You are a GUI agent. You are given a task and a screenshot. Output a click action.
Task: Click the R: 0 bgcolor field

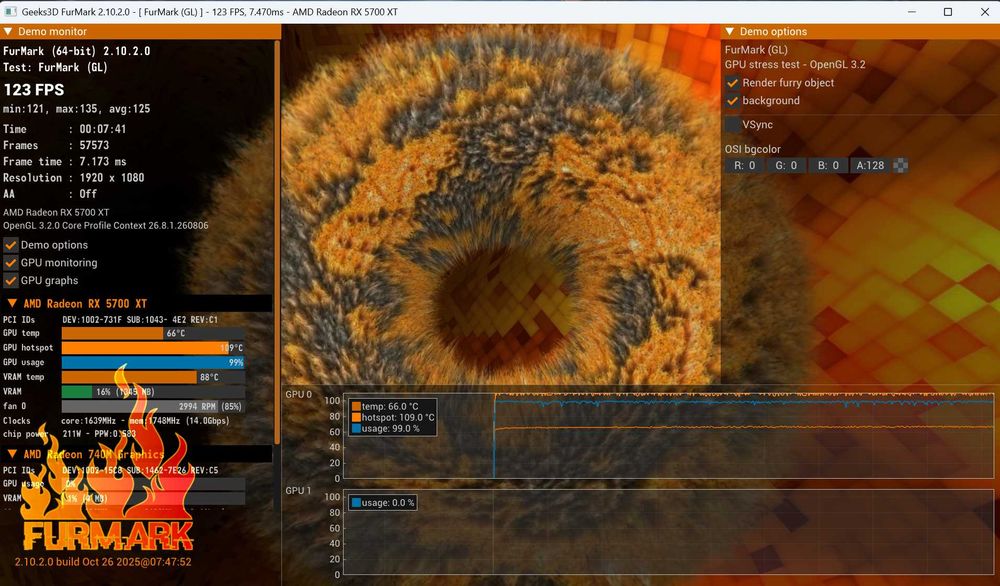click(x=744, y=166)
